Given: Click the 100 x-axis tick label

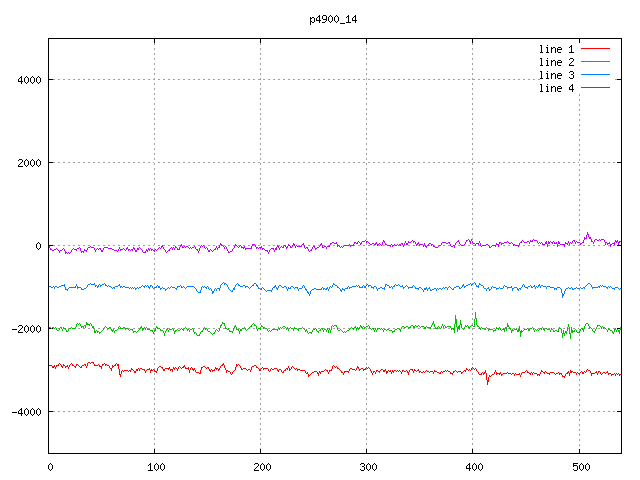Looking at the screenshot, I should (x=155, y=466).
